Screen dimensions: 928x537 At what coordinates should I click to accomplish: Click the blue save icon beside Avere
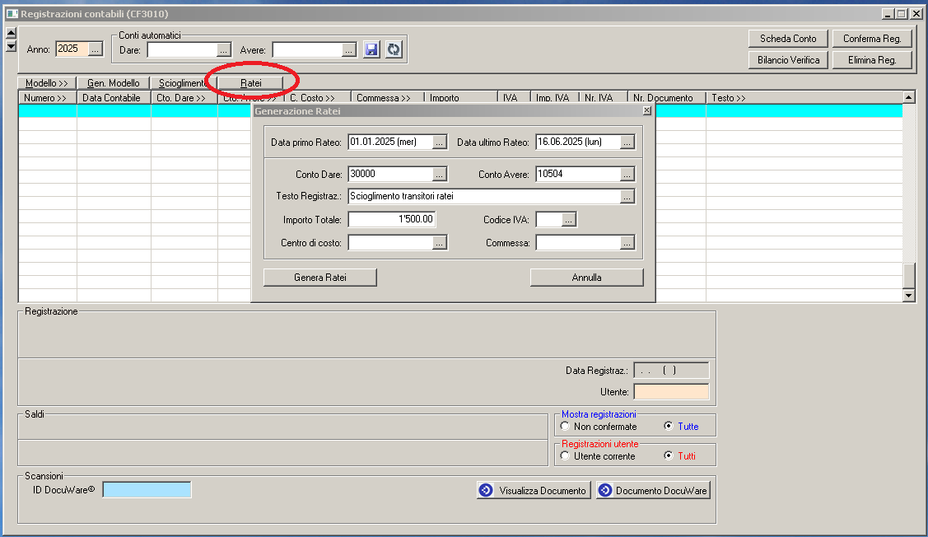pyautogui.click(x=372, y=50)
